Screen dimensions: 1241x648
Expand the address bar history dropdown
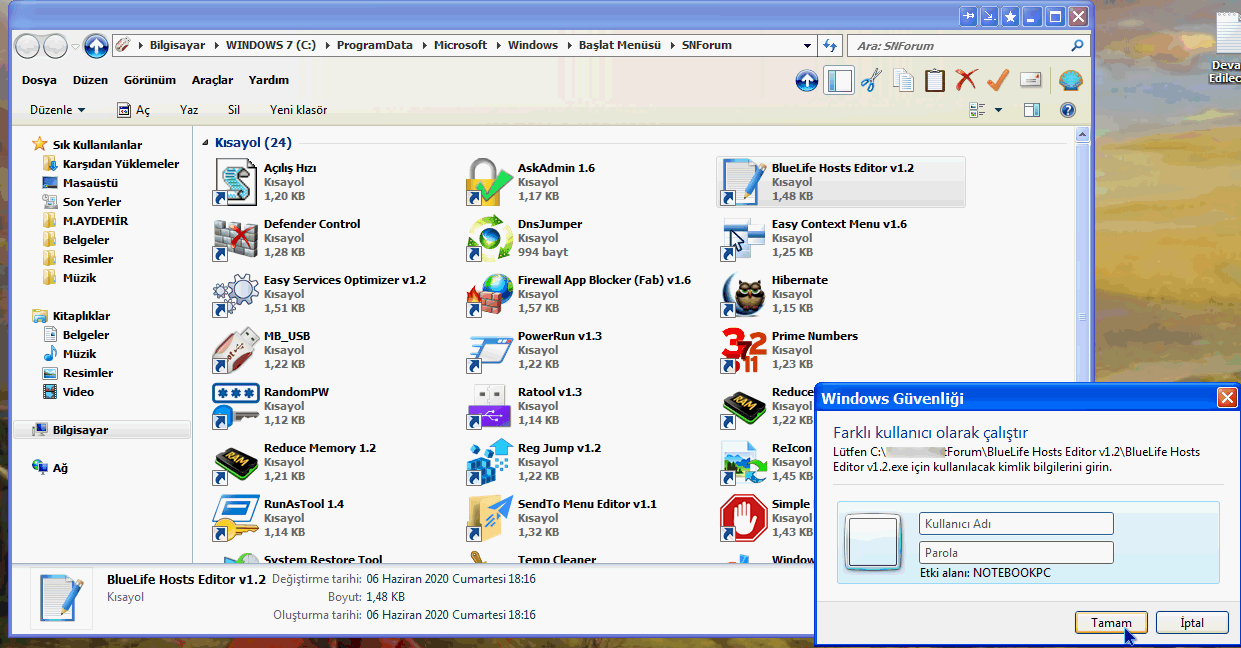[x=808, y=45]
